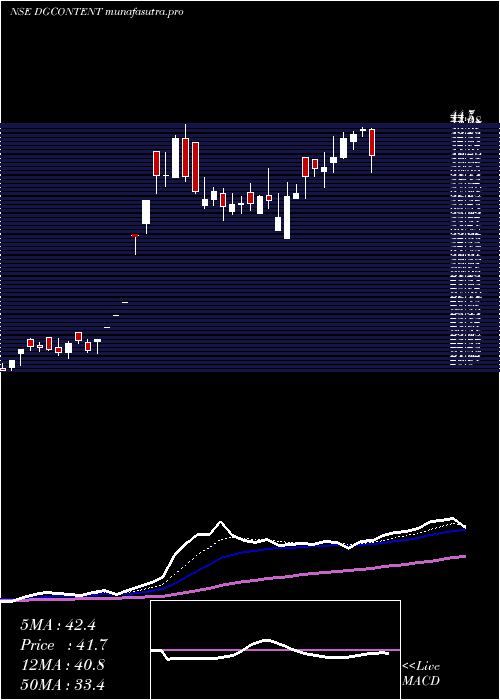Click the white peak of moving average line

220,522
